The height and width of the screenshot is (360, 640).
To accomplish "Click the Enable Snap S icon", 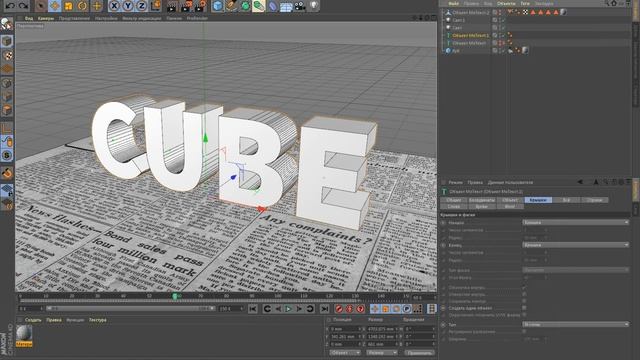I will [x=7, y=155].
